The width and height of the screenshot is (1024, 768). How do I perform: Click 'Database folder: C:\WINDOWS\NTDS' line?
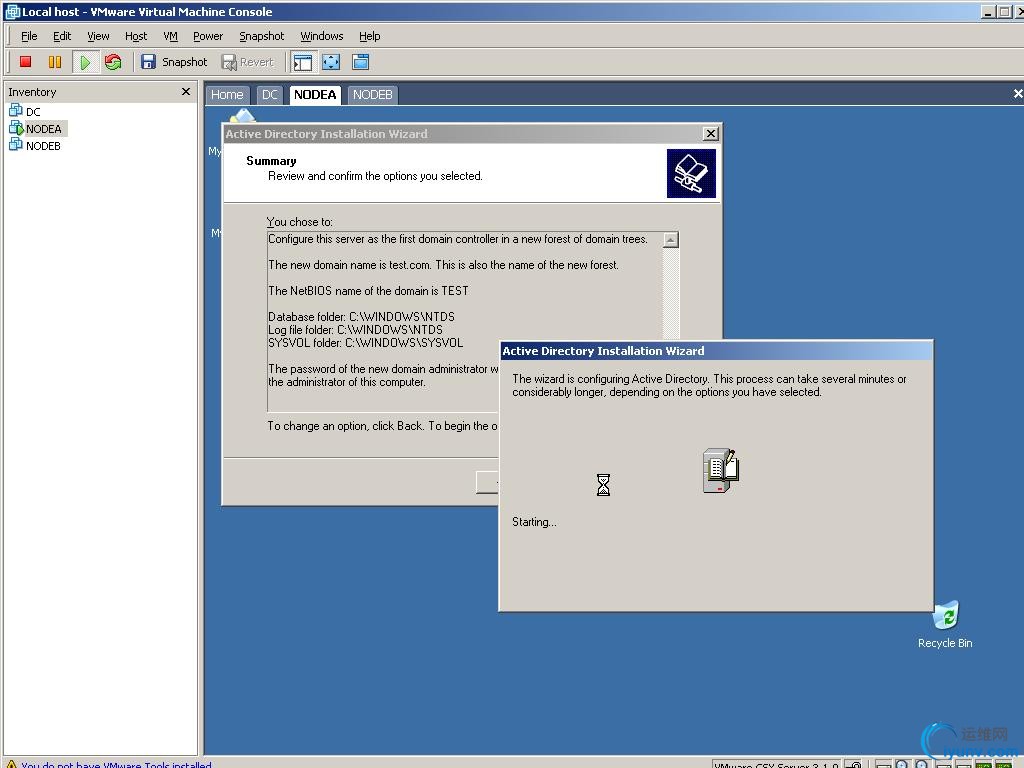point(361,317)
